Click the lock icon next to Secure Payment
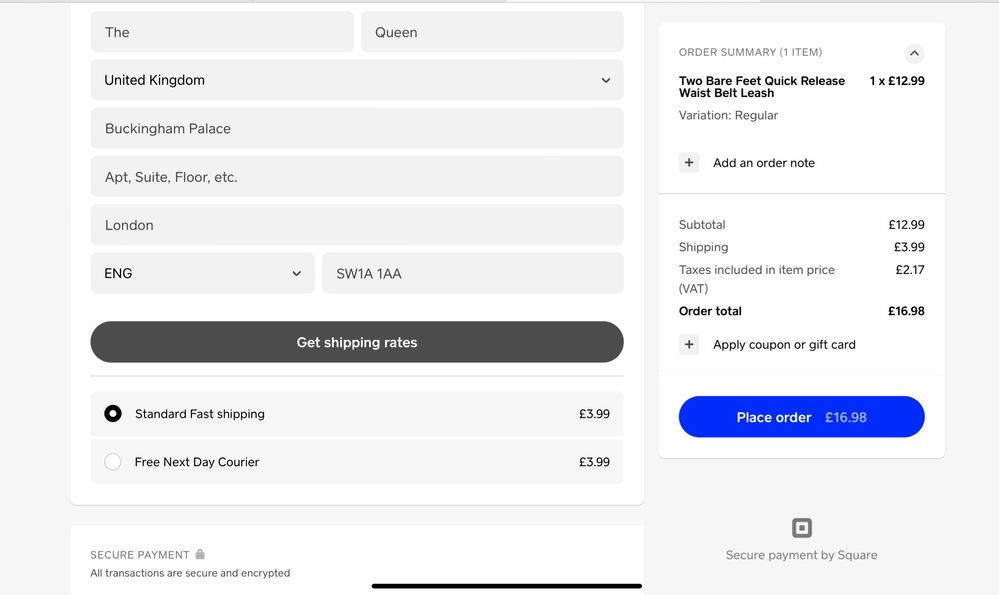 click(x=200, y=554)
